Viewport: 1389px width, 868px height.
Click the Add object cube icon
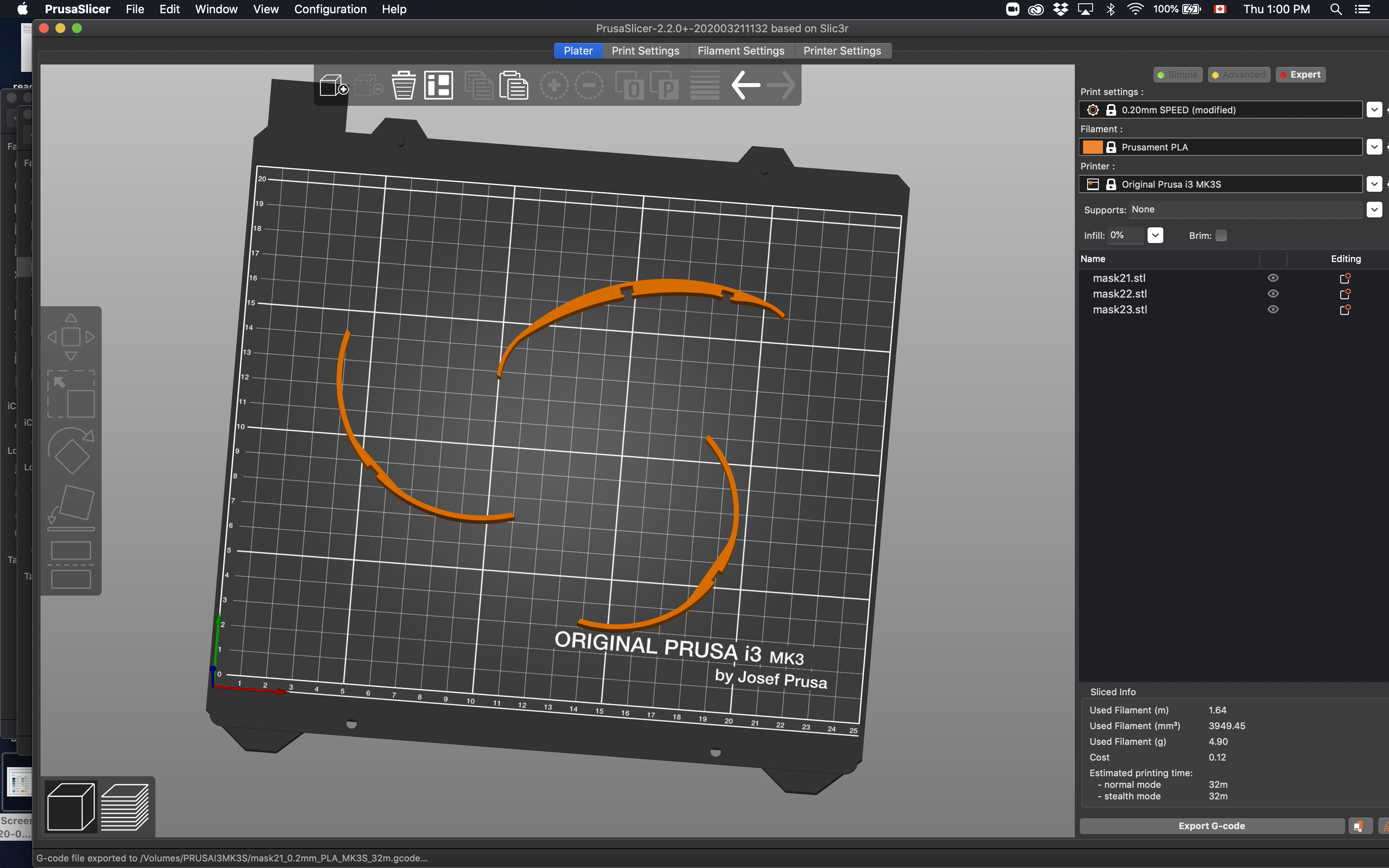click(x=334, y=86)
